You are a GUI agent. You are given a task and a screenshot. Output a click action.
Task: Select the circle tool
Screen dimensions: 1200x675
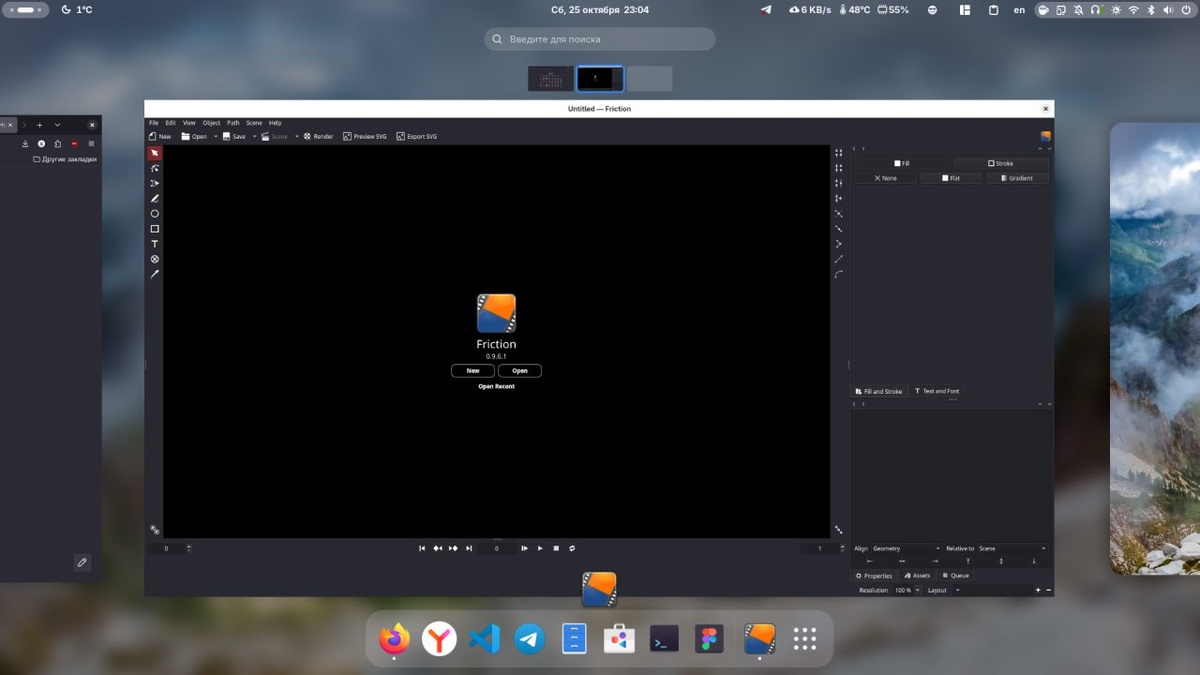pyautogui.click(x=155, y=214)
